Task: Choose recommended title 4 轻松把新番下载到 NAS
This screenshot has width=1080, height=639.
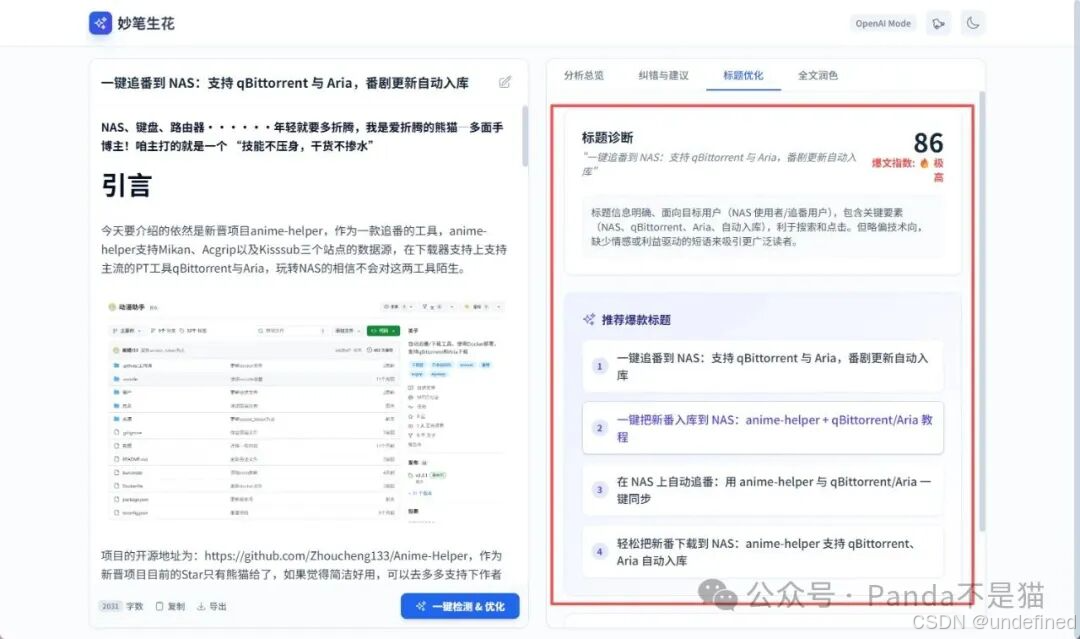Action: coord(762,552)
